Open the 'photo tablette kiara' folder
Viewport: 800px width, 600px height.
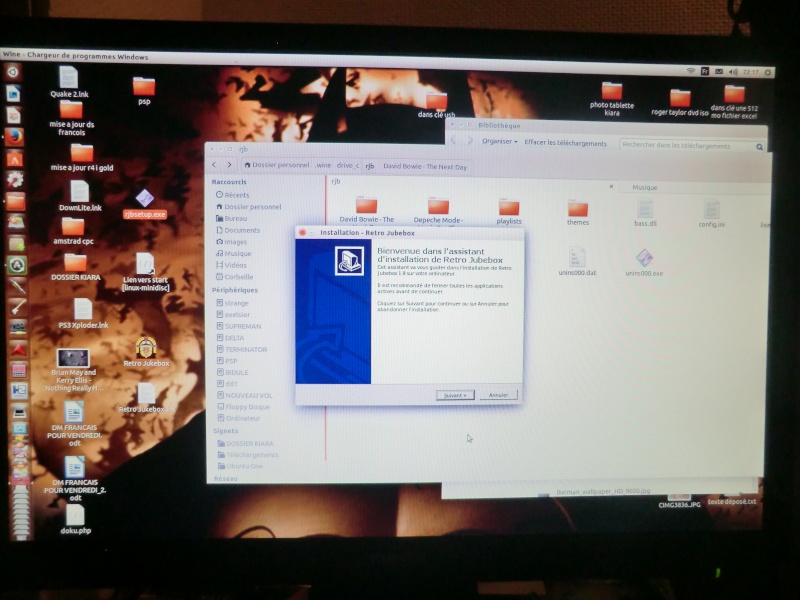pyautogui.click(x=612, y=99)
